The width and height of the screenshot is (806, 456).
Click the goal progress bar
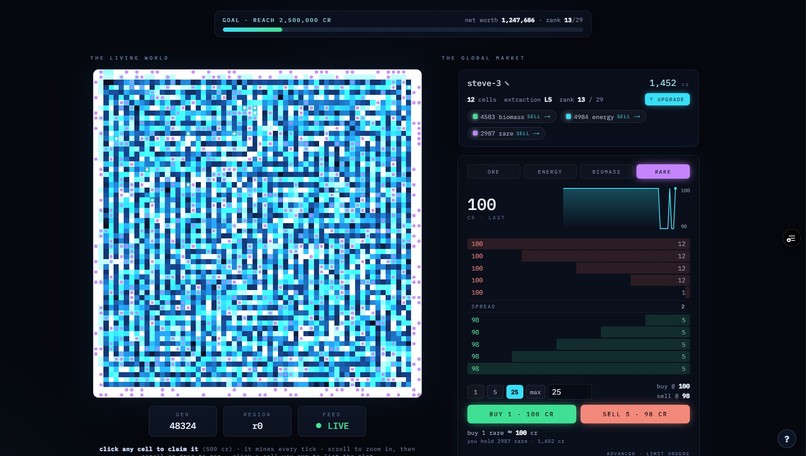point(403,30)
